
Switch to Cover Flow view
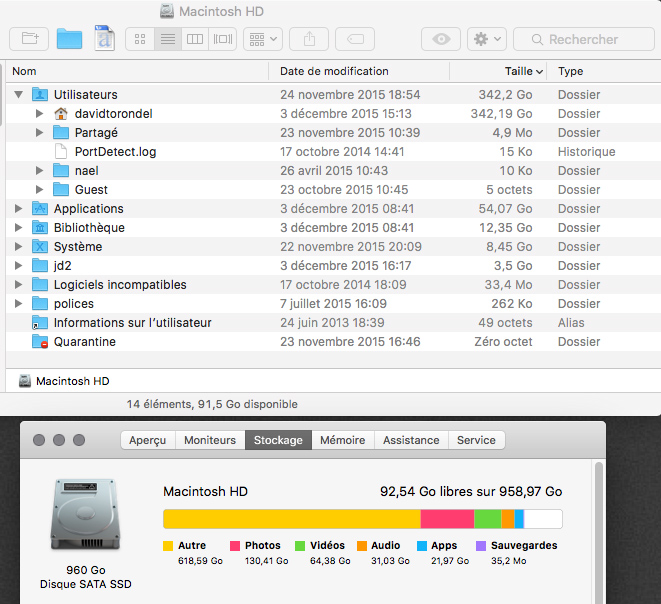[x=223, y=39]
